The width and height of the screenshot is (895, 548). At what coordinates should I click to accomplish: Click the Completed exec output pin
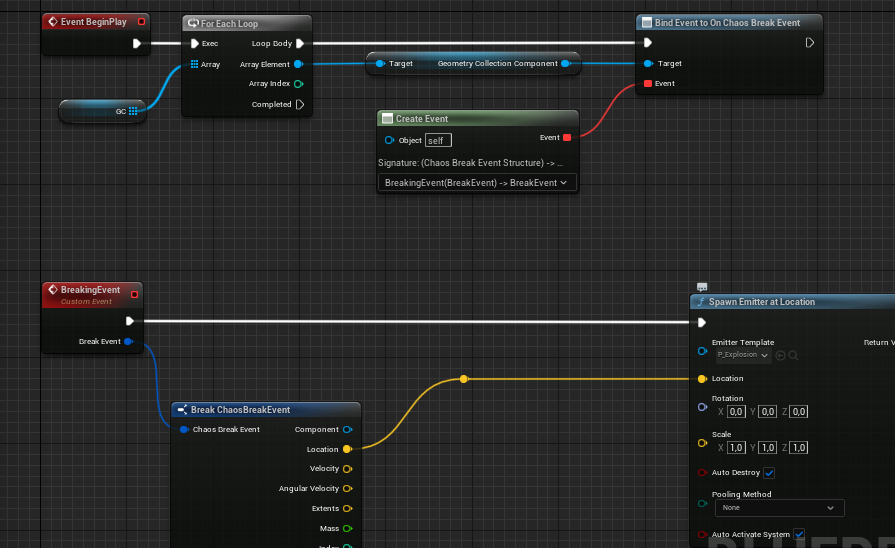pos(300,104)
